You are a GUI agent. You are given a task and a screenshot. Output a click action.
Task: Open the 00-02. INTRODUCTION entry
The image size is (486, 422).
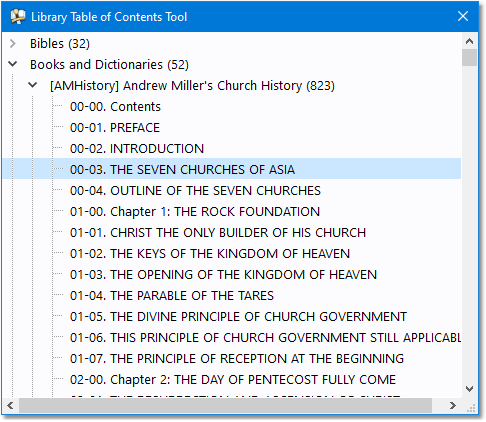tap(137, 149)
